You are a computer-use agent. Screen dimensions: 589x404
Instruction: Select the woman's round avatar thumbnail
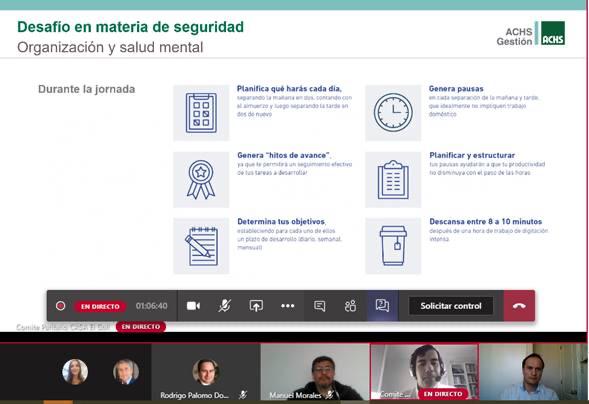tap(75, 372)
